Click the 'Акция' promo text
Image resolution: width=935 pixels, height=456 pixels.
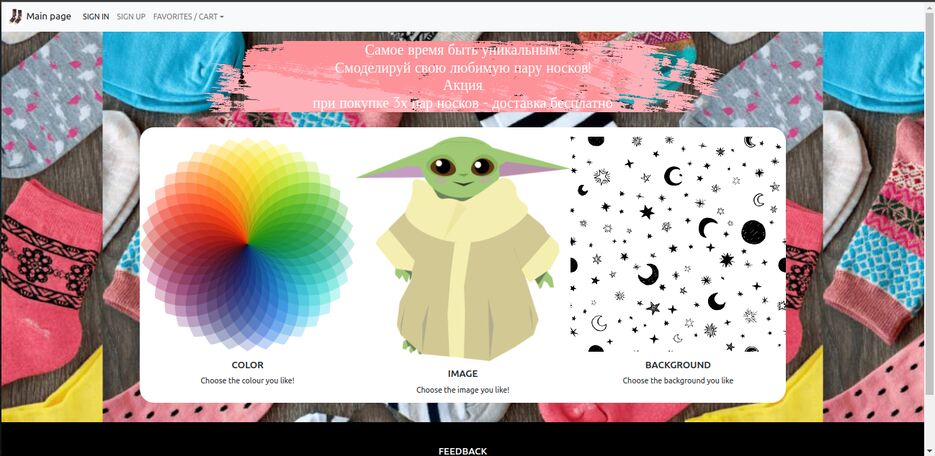463,85
